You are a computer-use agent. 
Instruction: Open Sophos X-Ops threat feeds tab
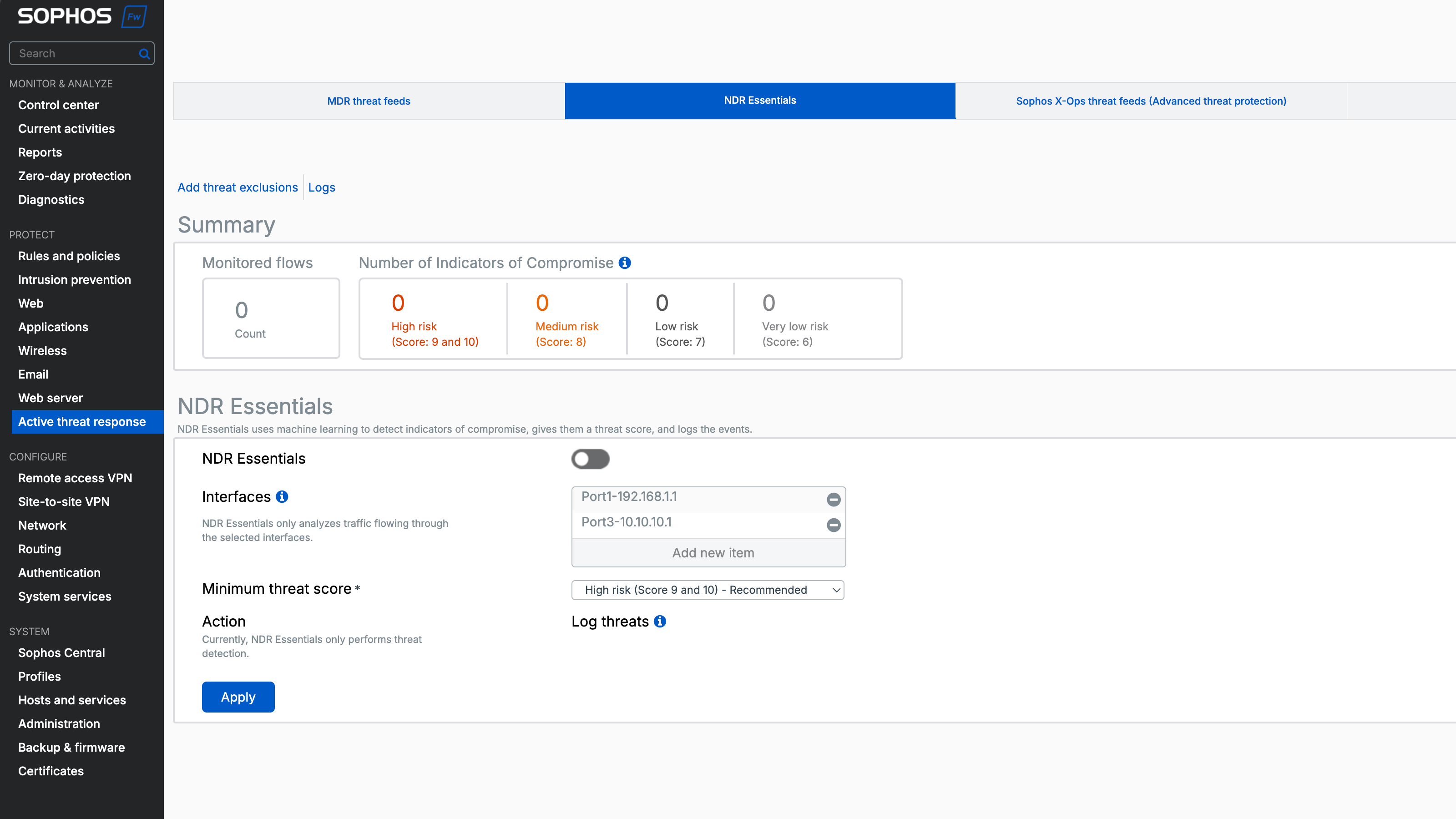click(x=1151, y=101)
